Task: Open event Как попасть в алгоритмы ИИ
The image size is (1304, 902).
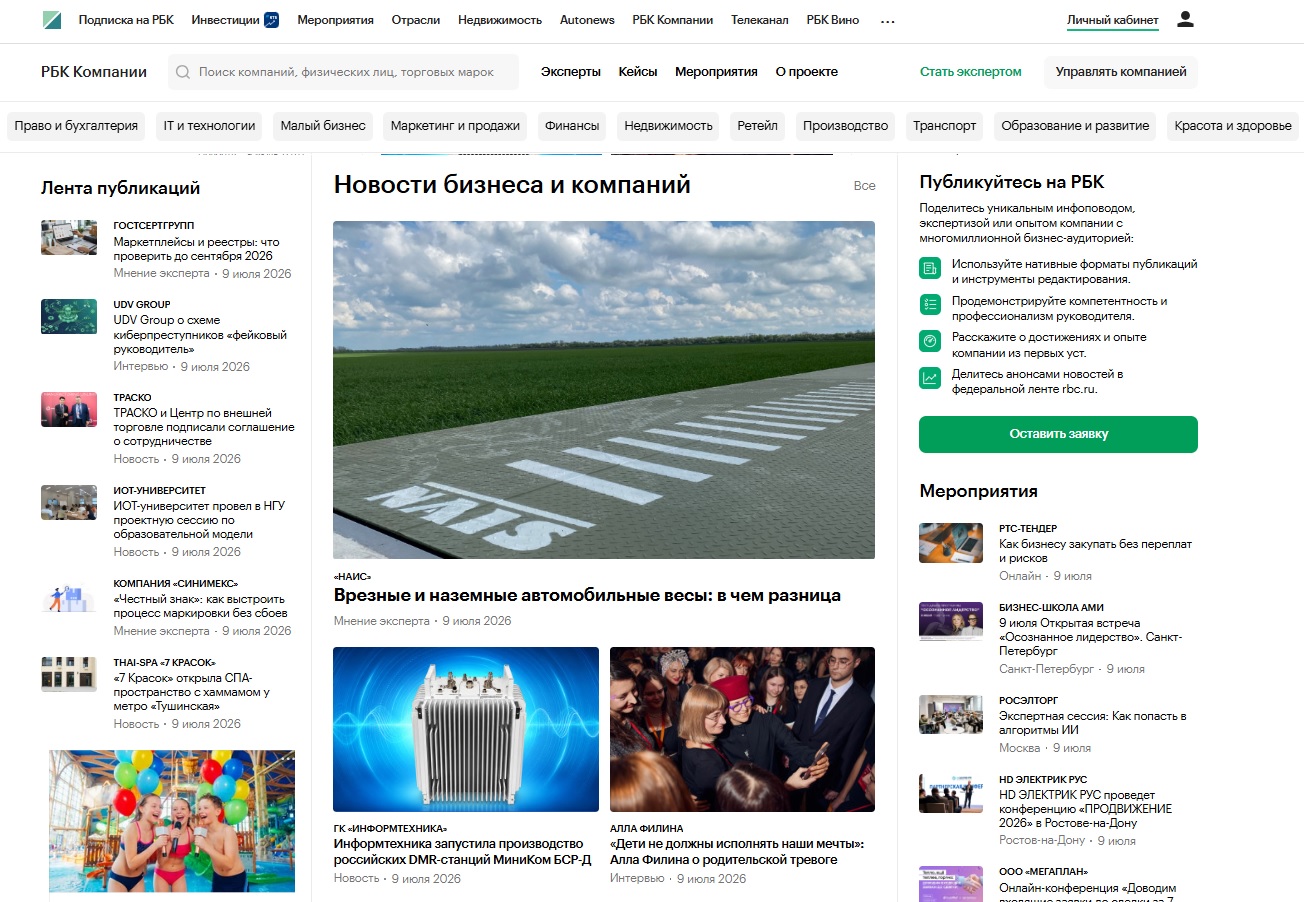Action: (x=1093, y=723)
